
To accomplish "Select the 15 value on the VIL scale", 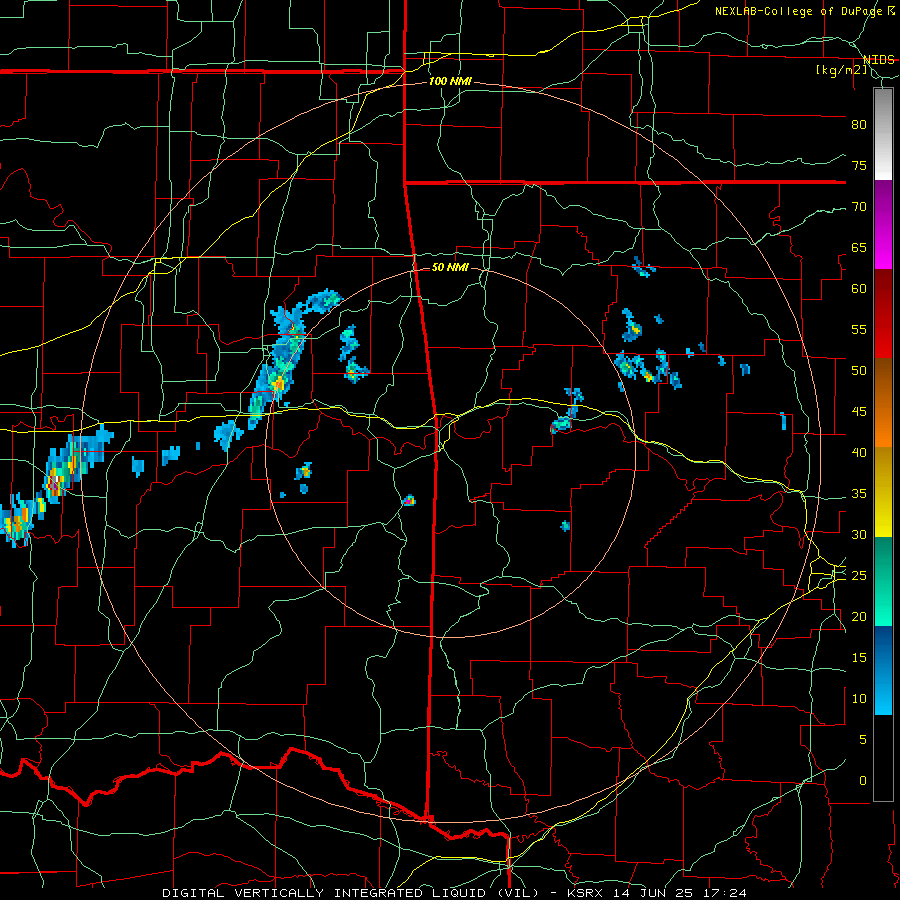I will pos(859,658).
